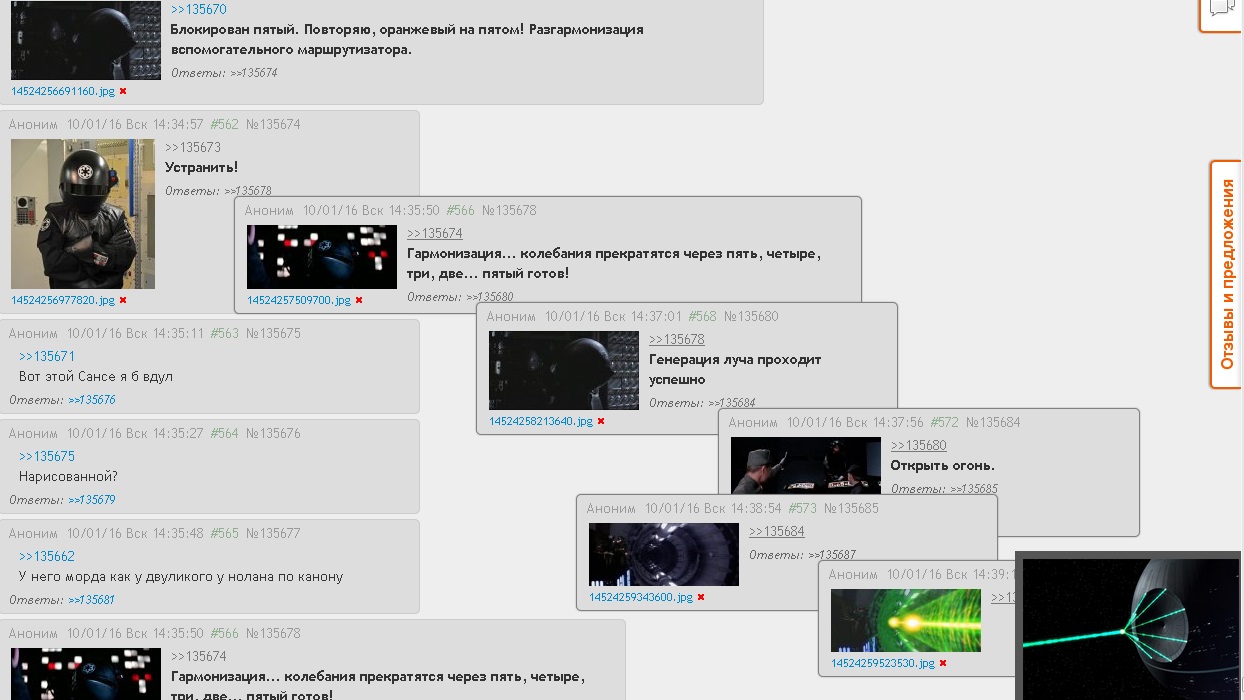Click counter #573 in popup header
The image size is (1244, 700).
(x=803, y=509)
